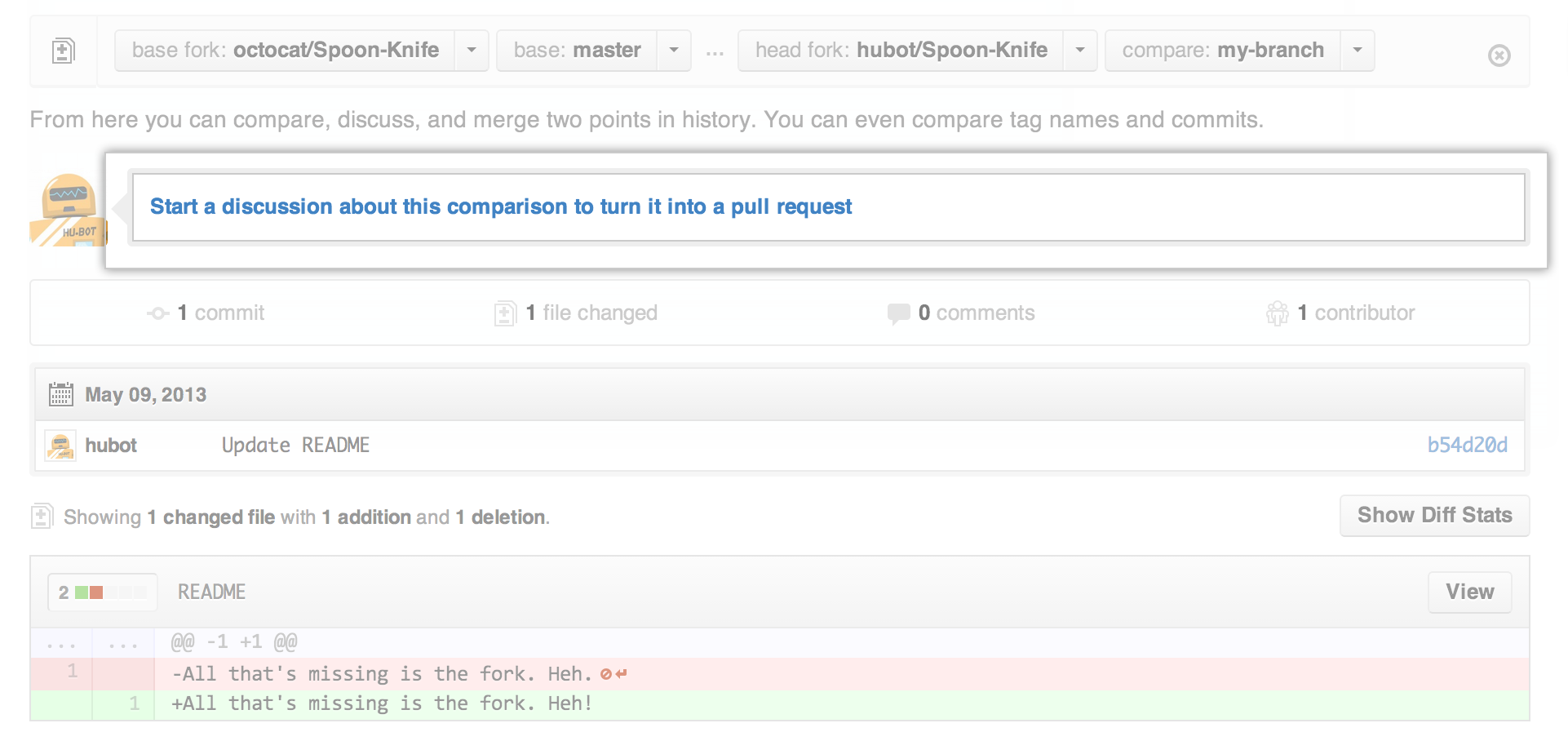Click the diff icon beside Showing 1 changed file
The height and width of the screenshot is (741, 1568).
coord(42,517)
